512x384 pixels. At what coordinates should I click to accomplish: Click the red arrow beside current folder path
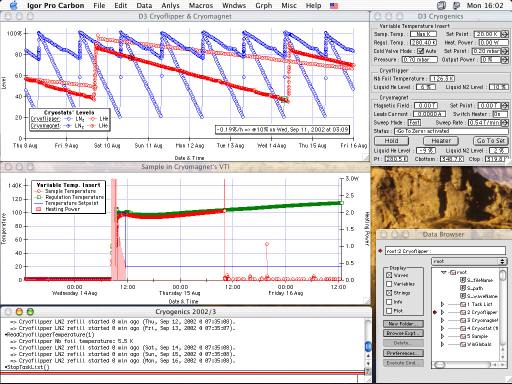(380, 250)
